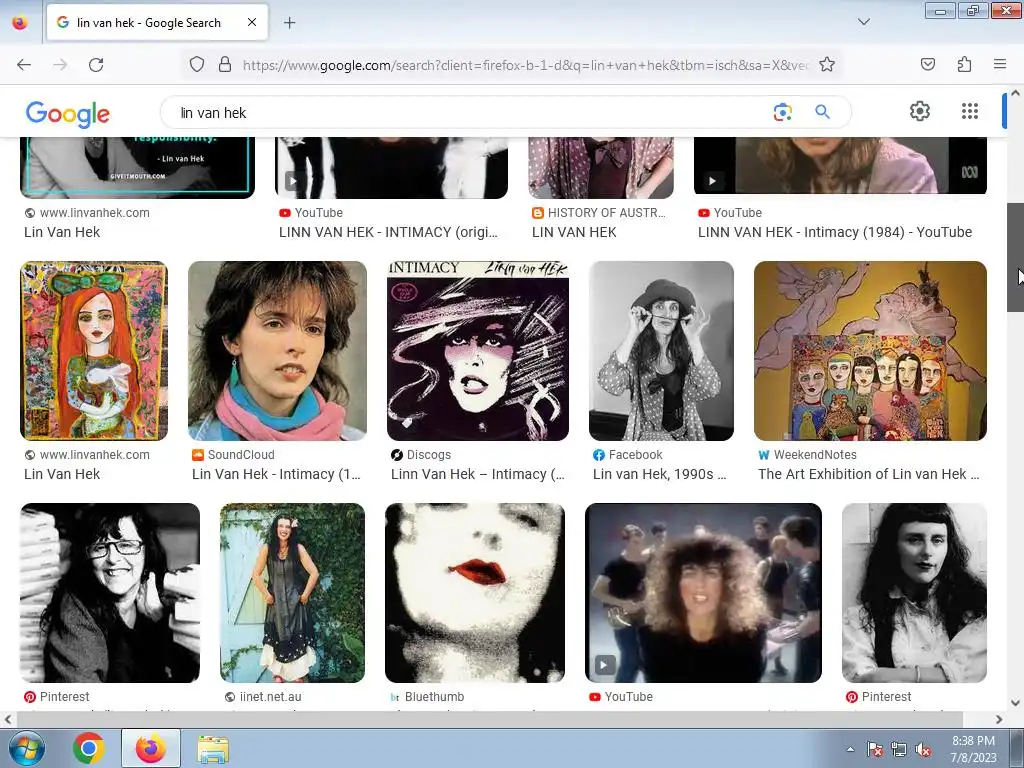The width and height of the screenshot is (1024, 768).
Task: Open LINN VAN HEK - Intimacy (1984) YouTube link
Action: pyautogui.click(x=835, y=232)
